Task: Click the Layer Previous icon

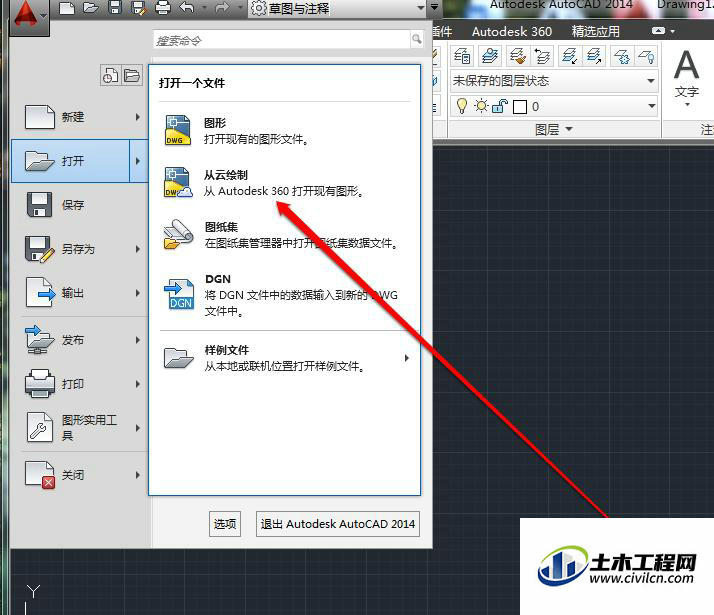Action: [x=542, y=56]
